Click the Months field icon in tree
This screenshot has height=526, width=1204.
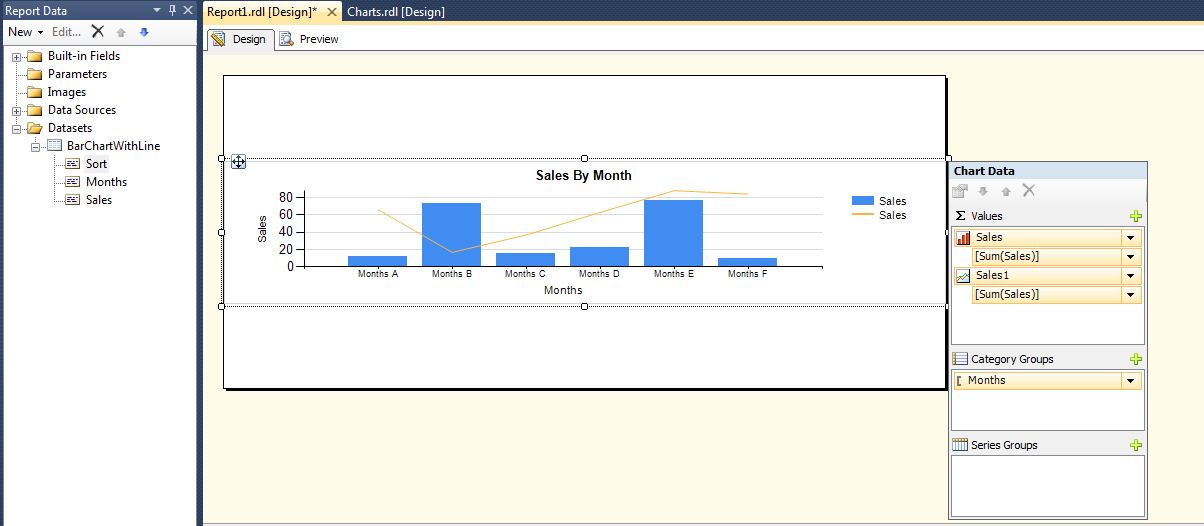click(x=72, y=182)
